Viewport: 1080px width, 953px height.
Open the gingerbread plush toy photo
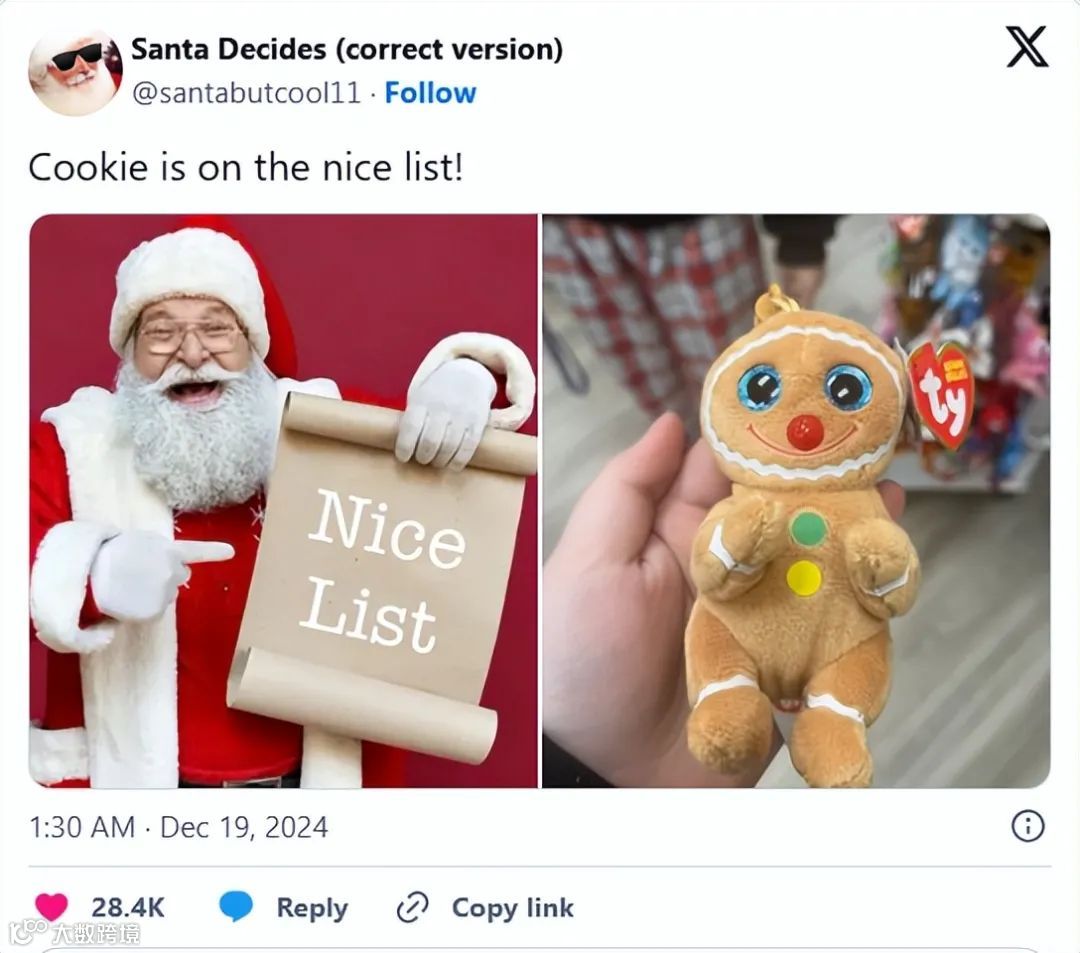click(796, 501)
